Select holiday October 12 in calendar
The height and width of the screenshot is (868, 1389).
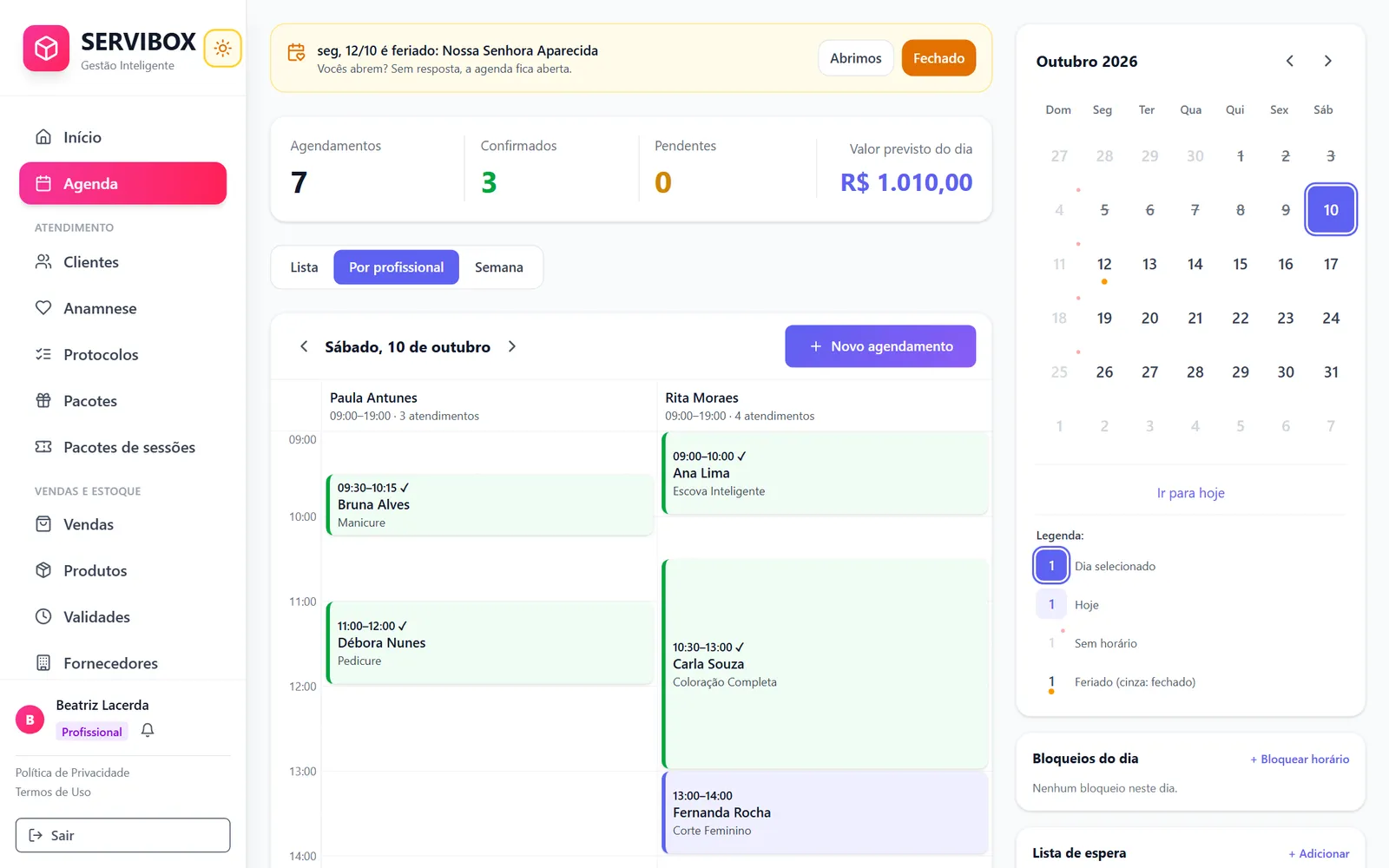click(x=1104, y=264)
